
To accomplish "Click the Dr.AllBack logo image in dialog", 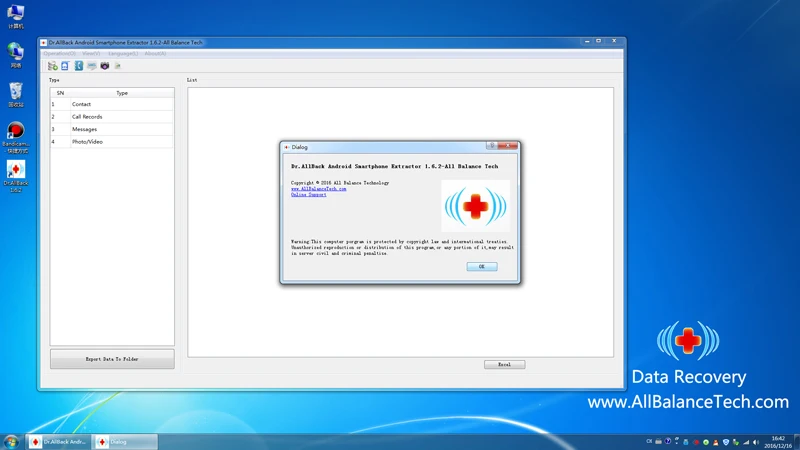I will click(x=476, y=206).
